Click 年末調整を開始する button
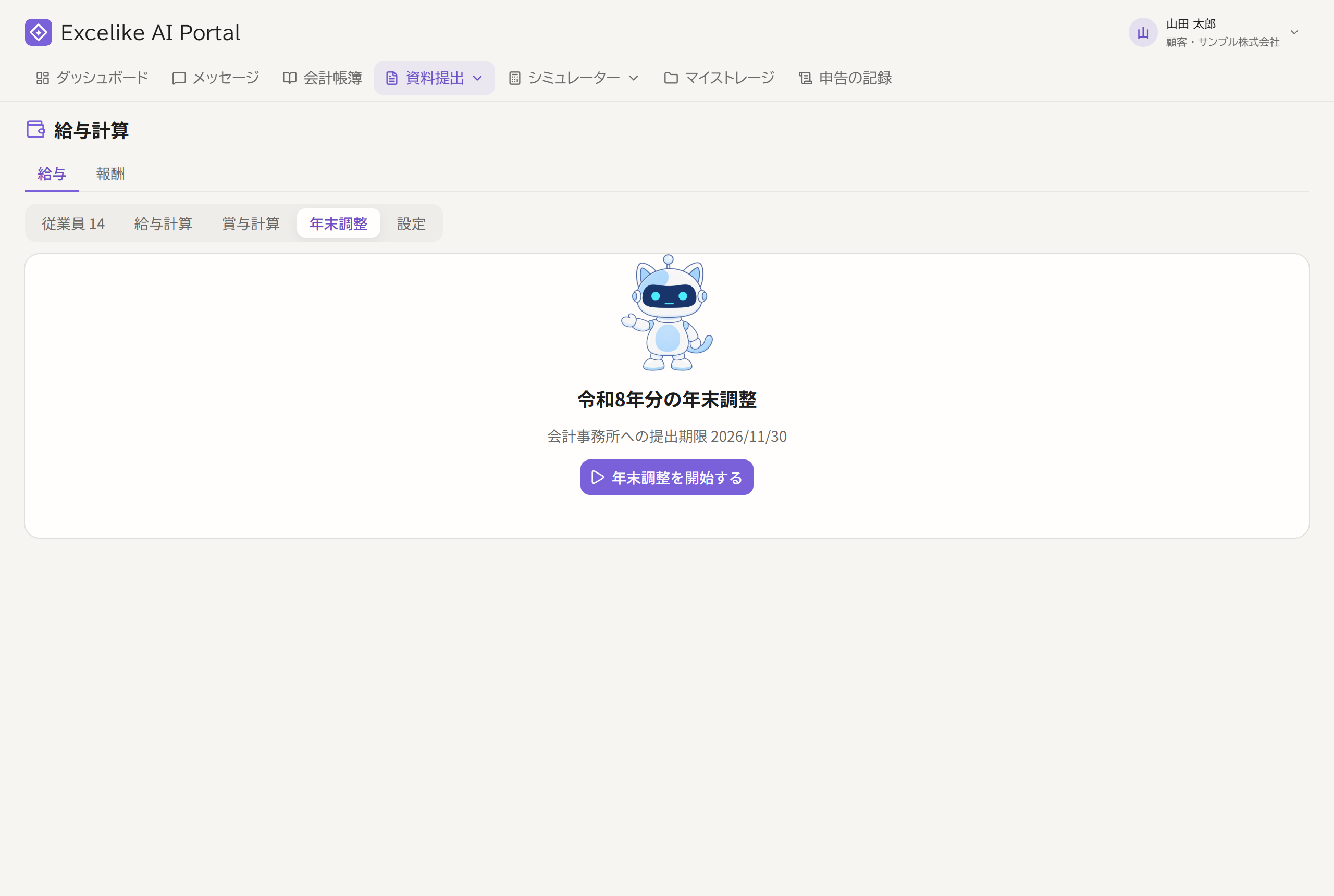Screen dimensions: 1334x896 (x=666, y=477)
